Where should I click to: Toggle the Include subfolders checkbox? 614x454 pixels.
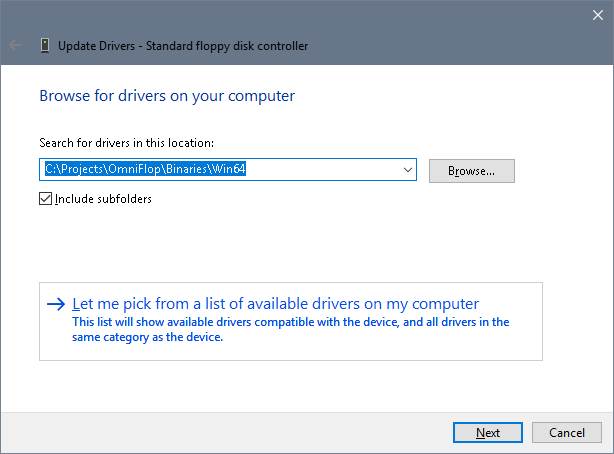(45, 199)
